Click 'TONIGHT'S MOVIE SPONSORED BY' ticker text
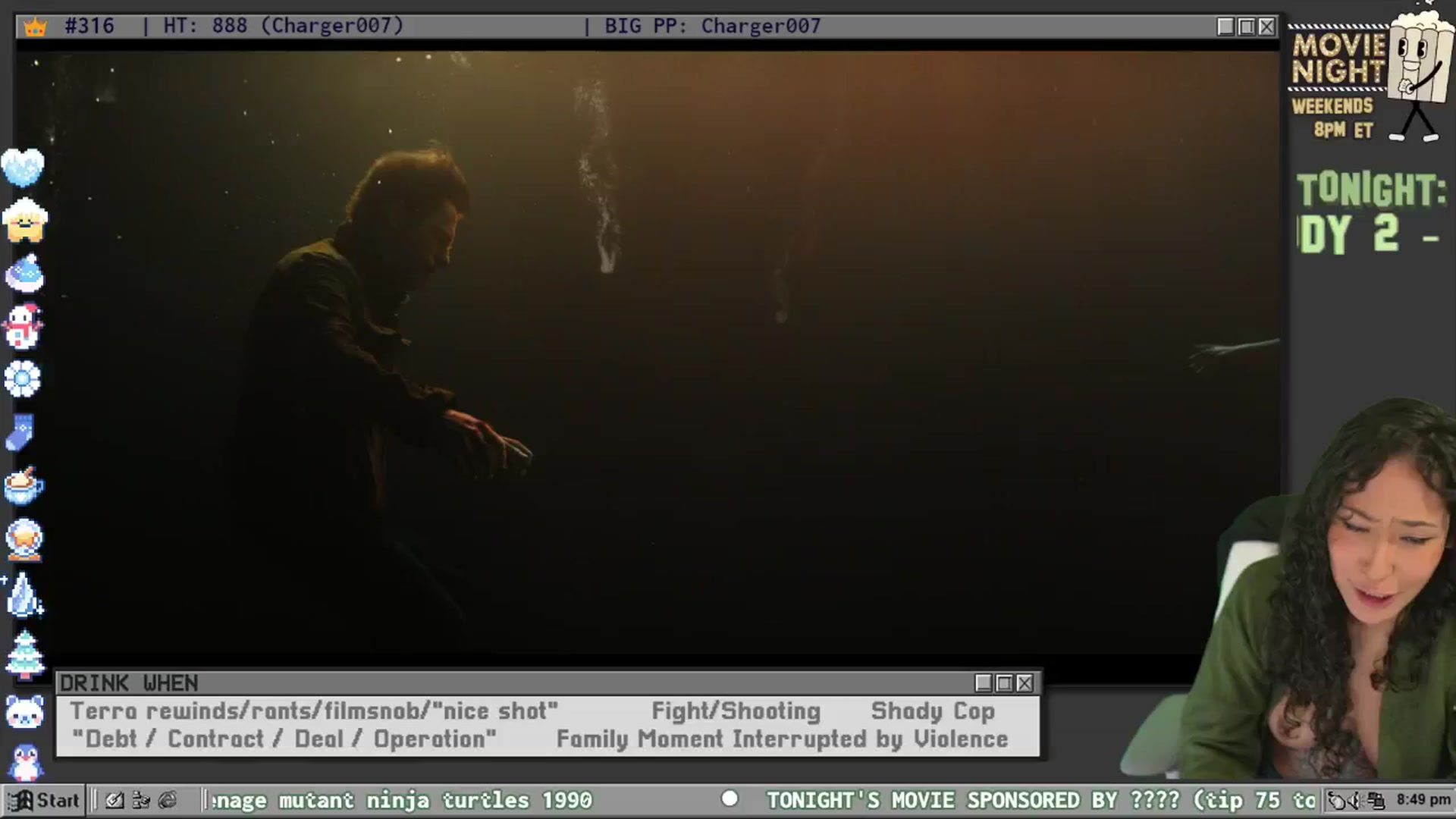This screenshot has width=1456, height=819. [942, 800]
